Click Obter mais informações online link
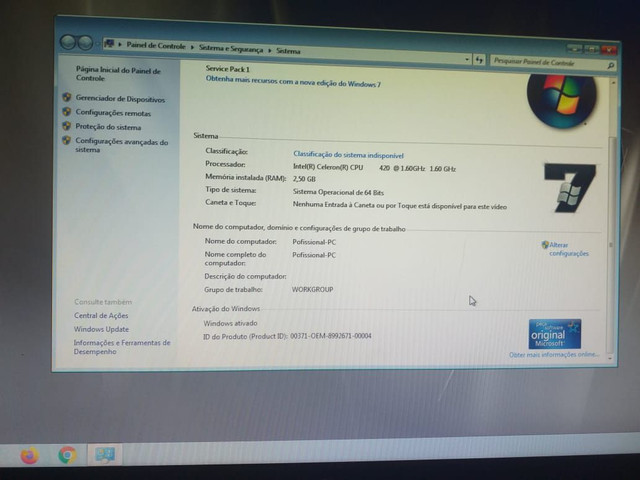 point(553,355)
